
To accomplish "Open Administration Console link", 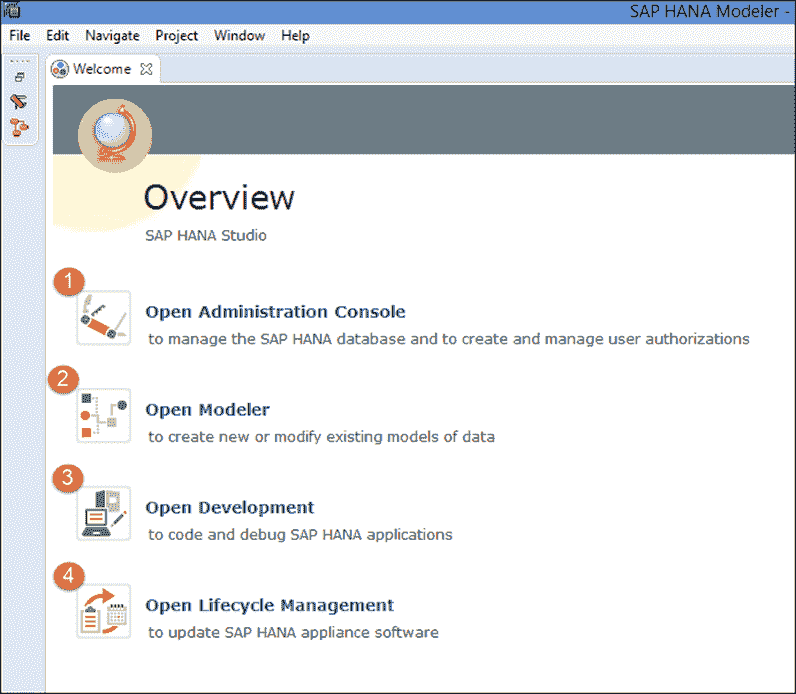I will coord(275,312).
